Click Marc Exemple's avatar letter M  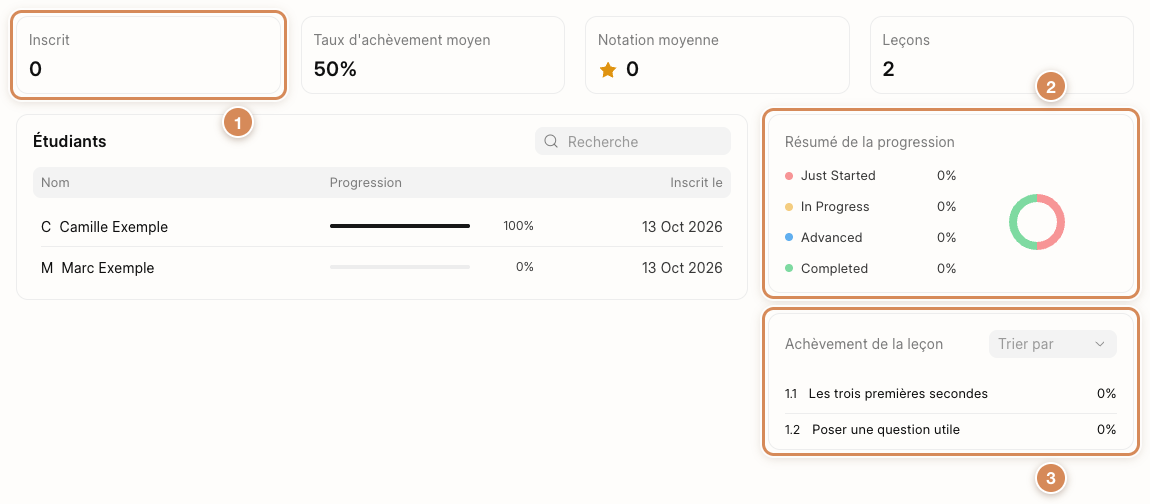47,269
